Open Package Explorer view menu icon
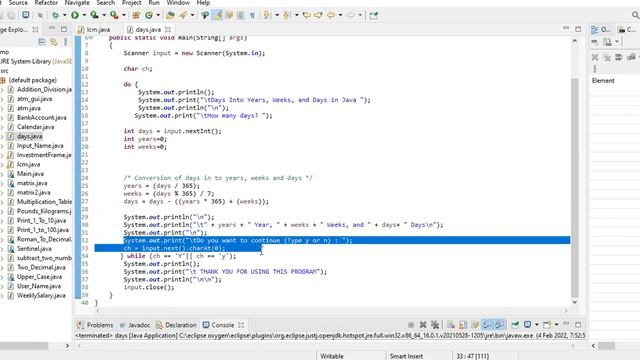The width and height of the screenshot is (640, 360). pyautogui.click(x=65, y=42)
